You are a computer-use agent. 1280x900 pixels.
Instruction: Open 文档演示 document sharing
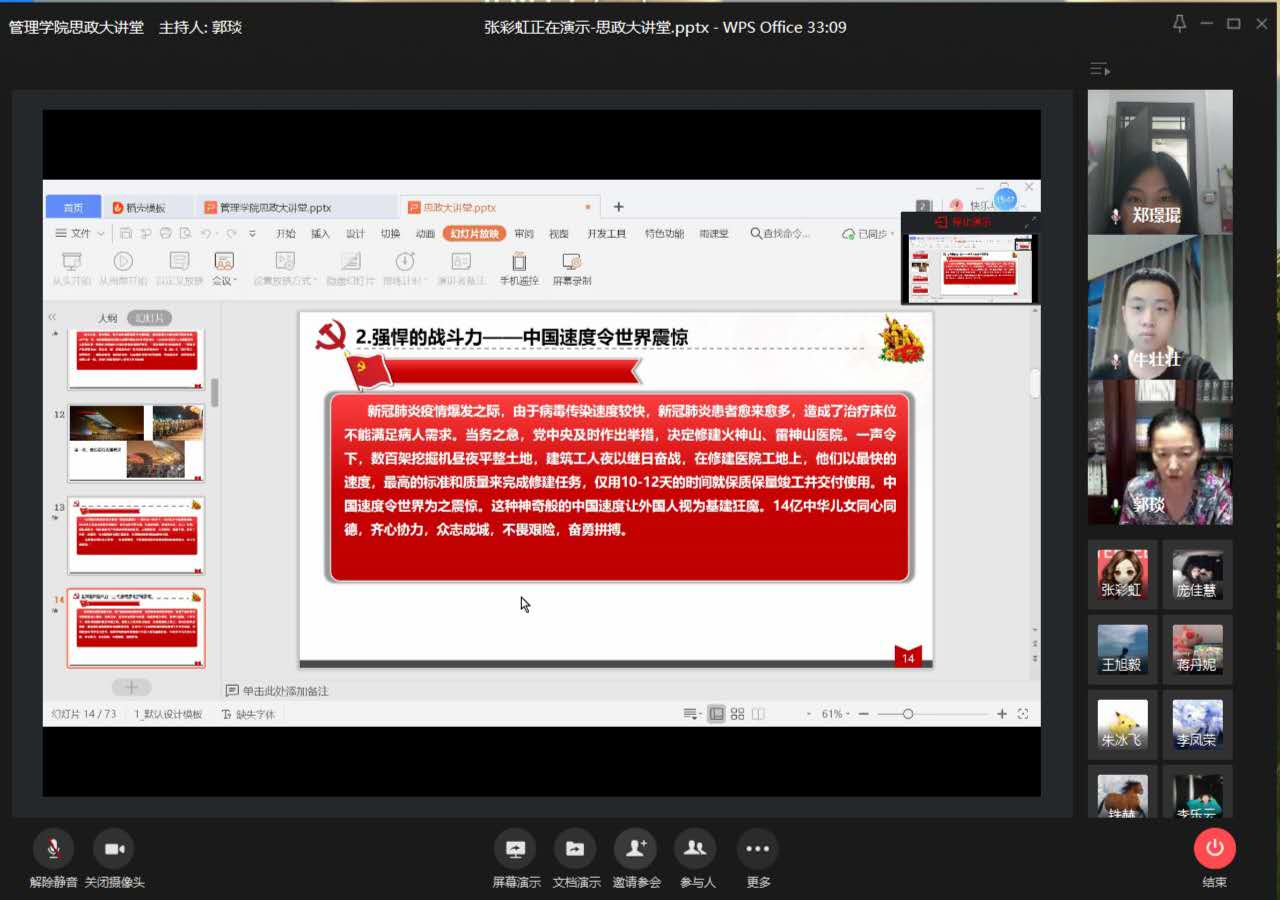(575, 849)
